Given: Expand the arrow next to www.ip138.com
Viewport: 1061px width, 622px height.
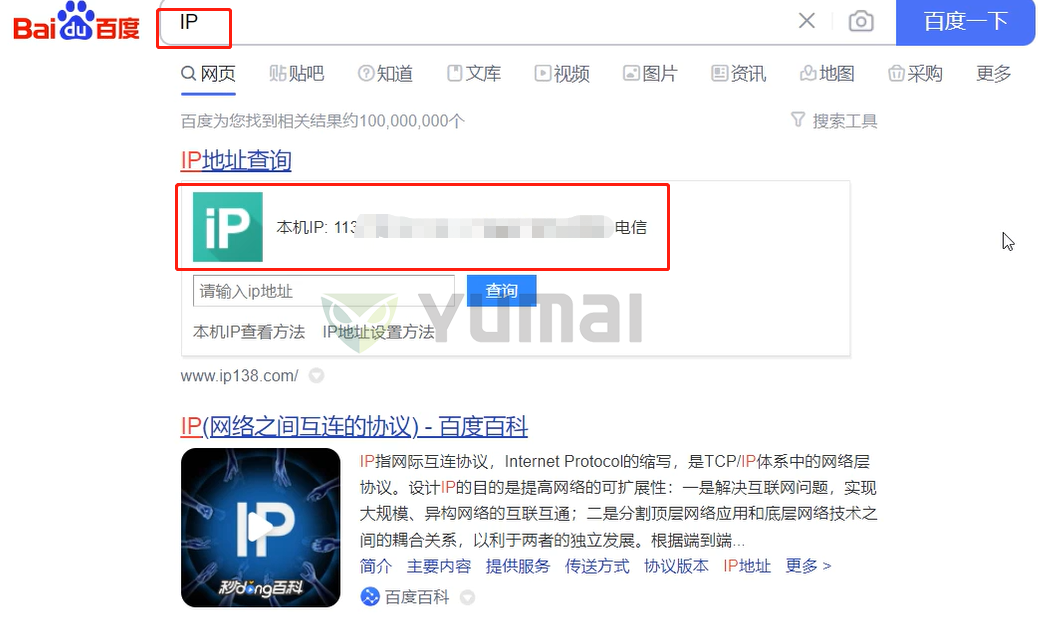Looking at the screenshot, I should (314, 376).
